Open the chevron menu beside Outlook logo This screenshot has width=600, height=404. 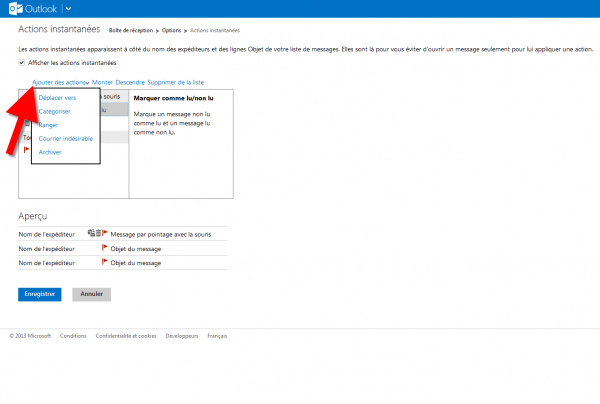point(68,8)
